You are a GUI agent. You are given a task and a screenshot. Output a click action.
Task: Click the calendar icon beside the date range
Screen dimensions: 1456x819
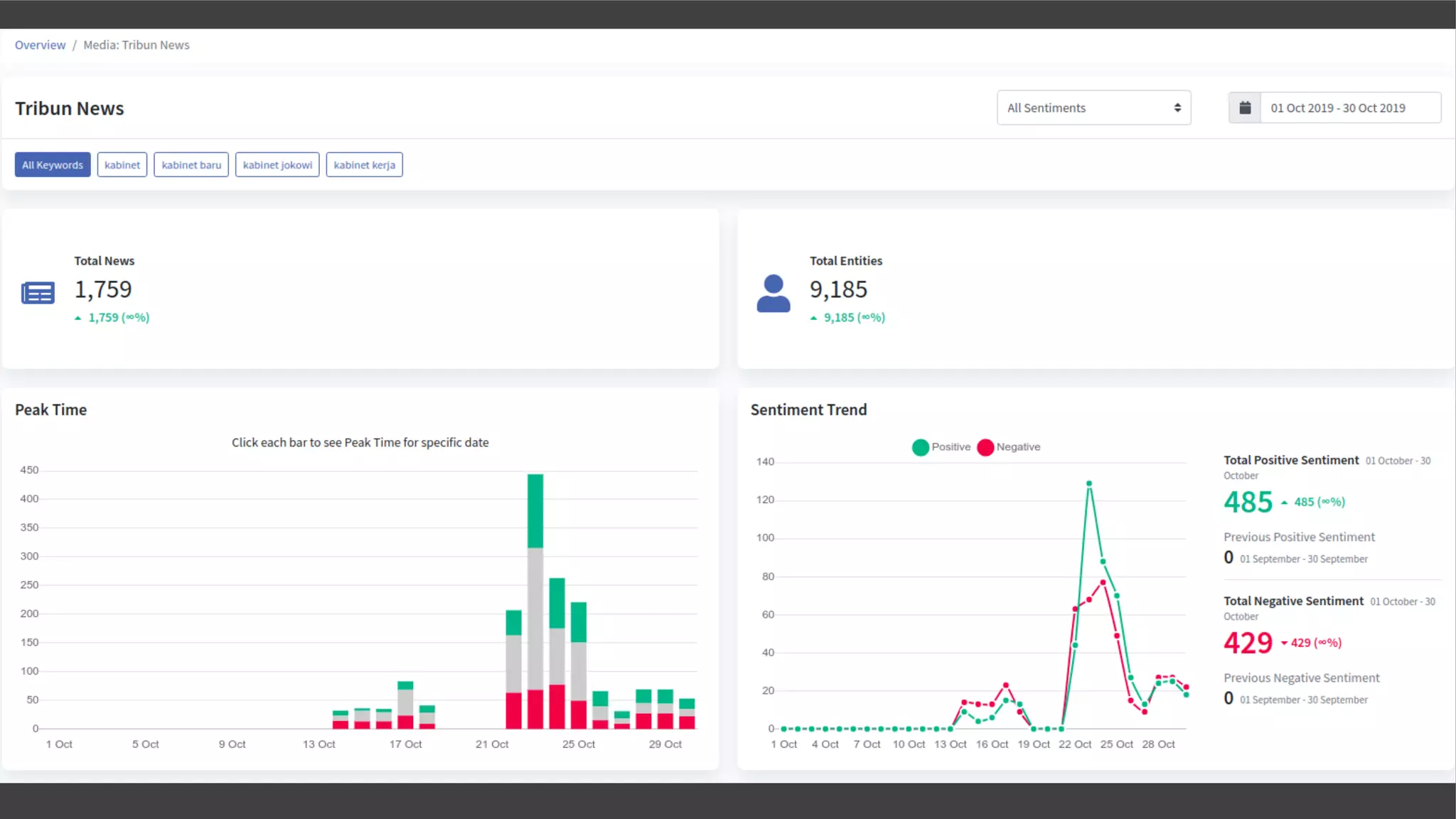tap(1245, 108)
